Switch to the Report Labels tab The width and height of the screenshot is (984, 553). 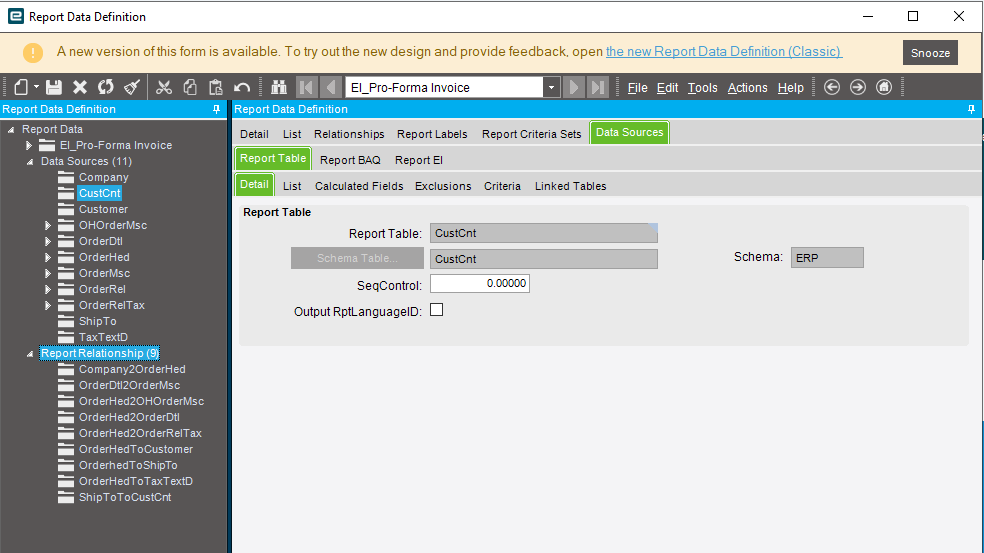432,134
